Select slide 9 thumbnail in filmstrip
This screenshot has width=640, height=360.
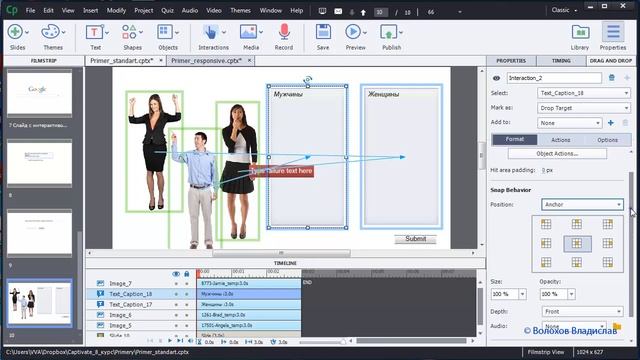[39, 233]
